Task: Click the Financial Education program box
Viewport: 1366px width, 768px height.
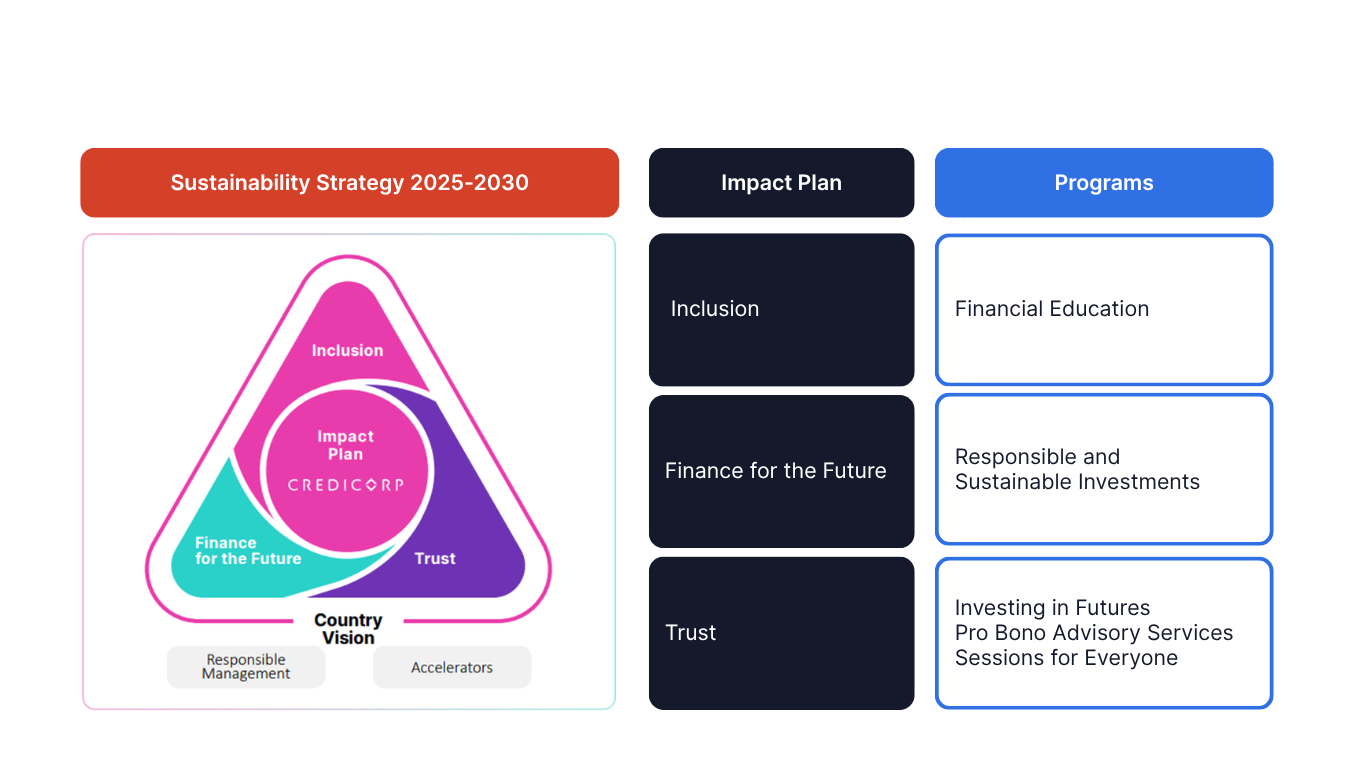Action: pos(1104,310)
